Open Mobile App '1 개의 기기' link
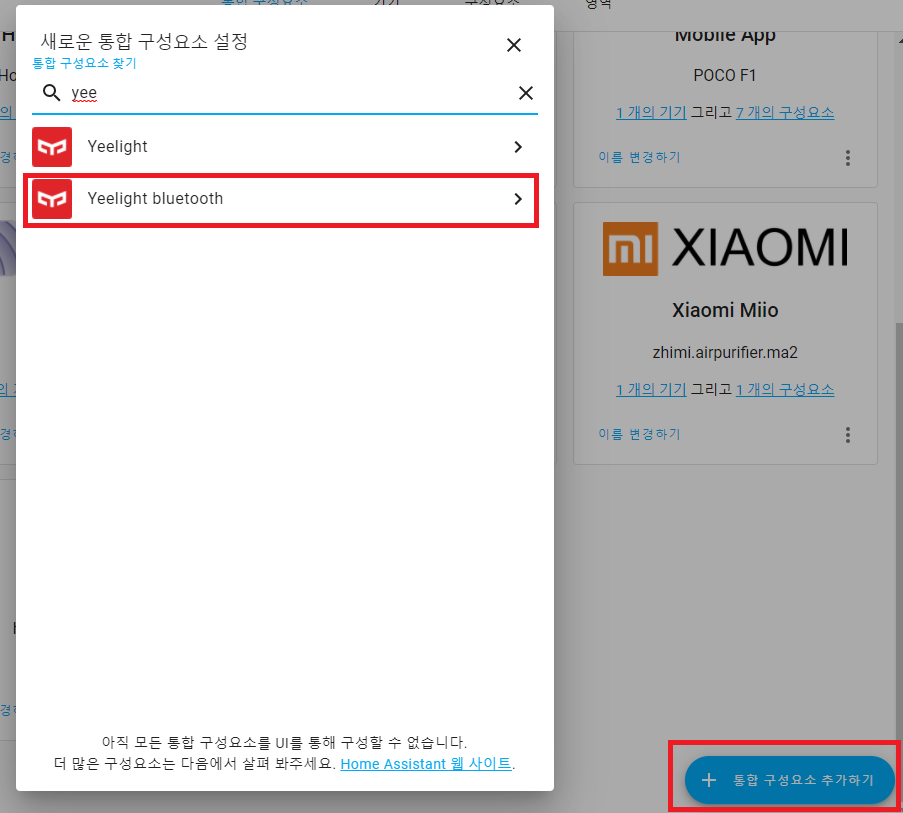903x813 pixels. pyautogui.click(x=651, y=112)
